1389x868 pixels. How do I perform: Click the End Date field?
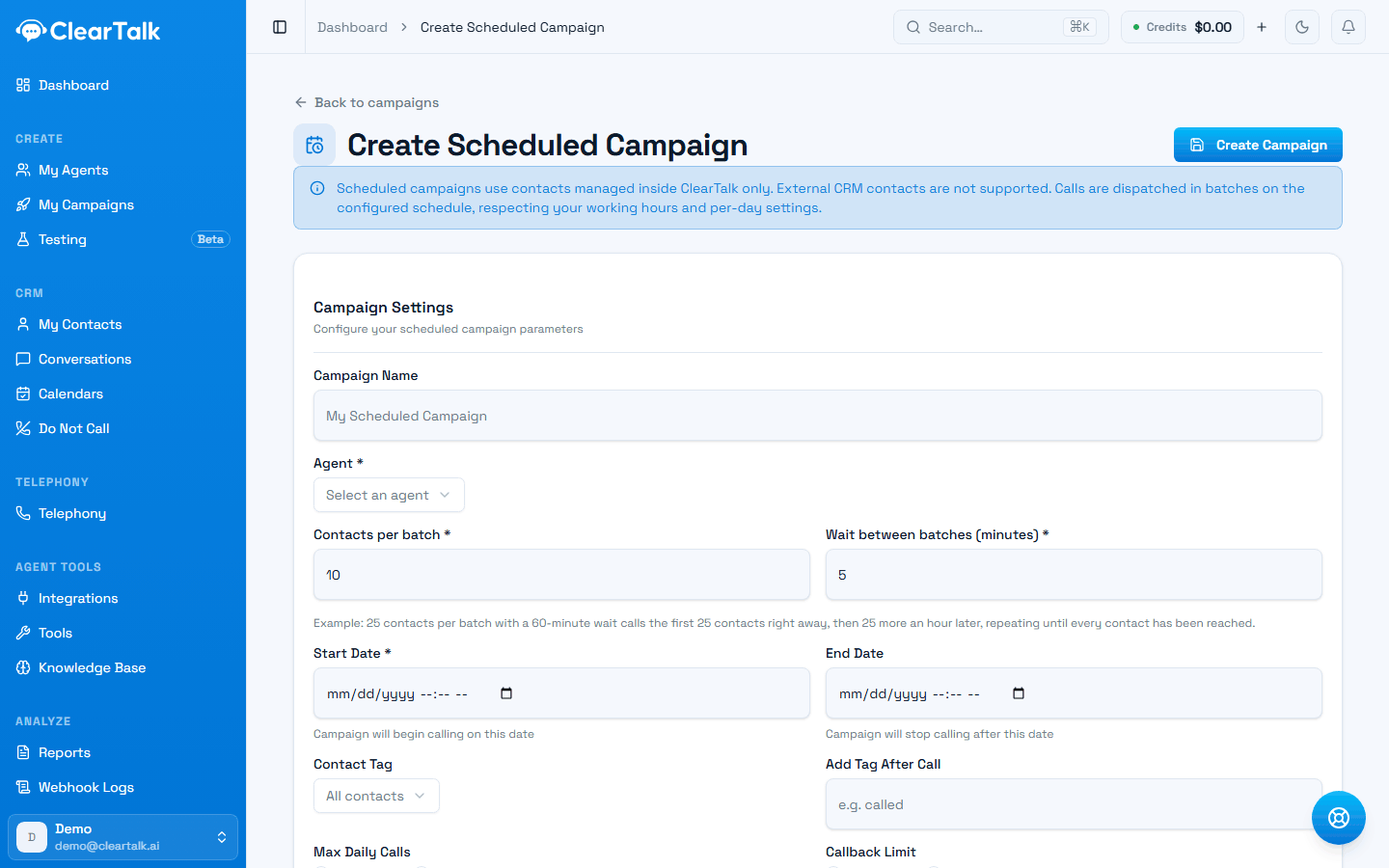click(1074, 693)
